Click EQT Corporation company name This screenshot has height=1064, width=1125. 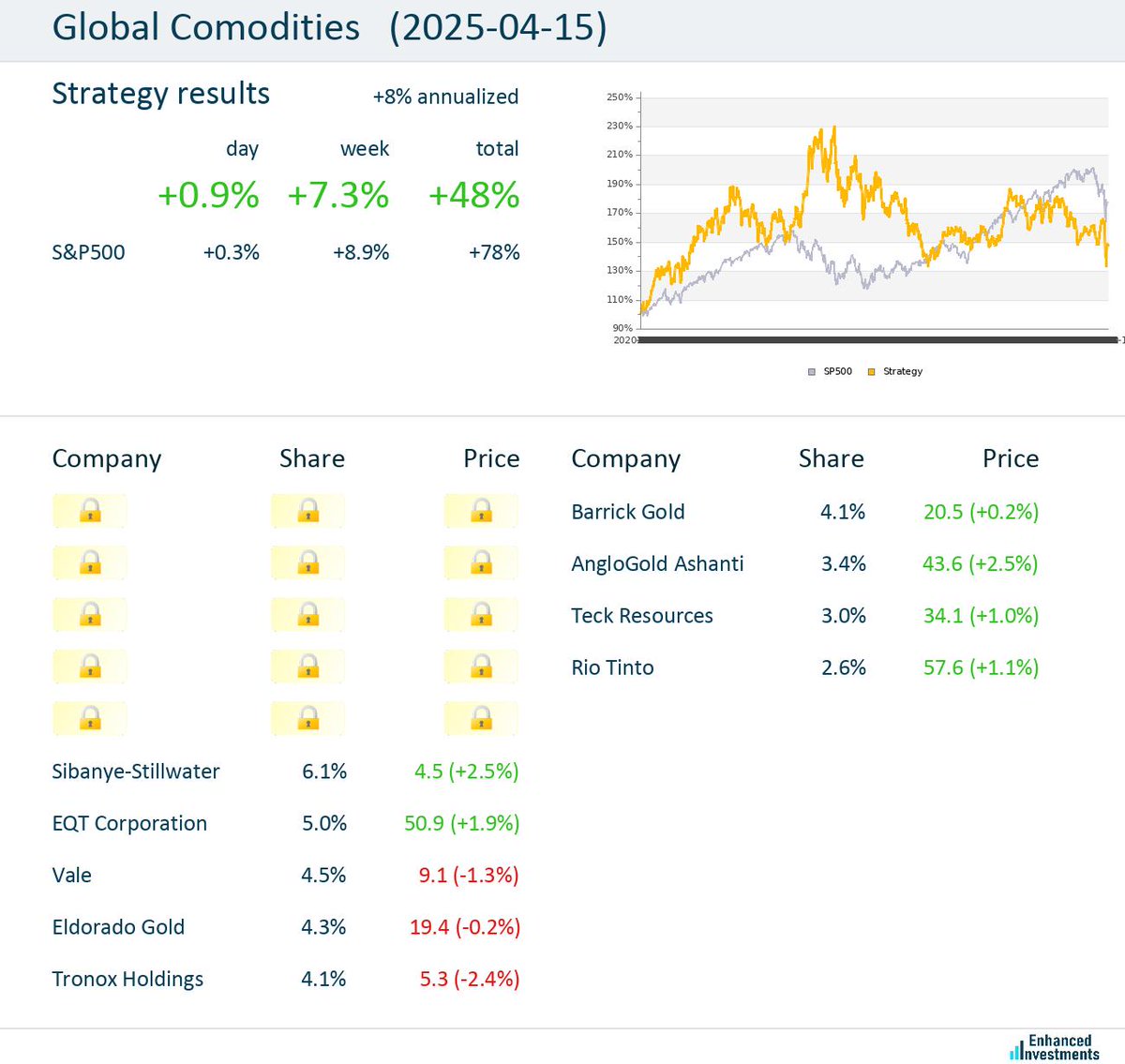pos(129,823)
